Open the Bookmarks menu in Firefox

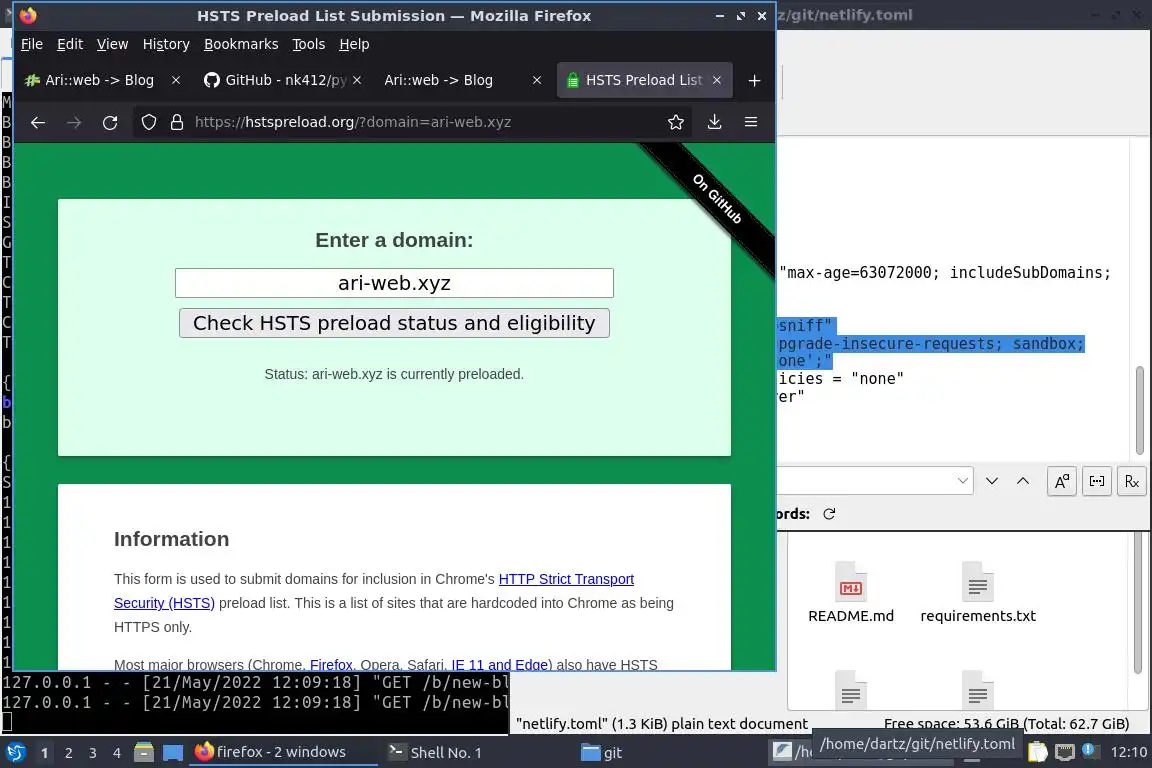241,44
